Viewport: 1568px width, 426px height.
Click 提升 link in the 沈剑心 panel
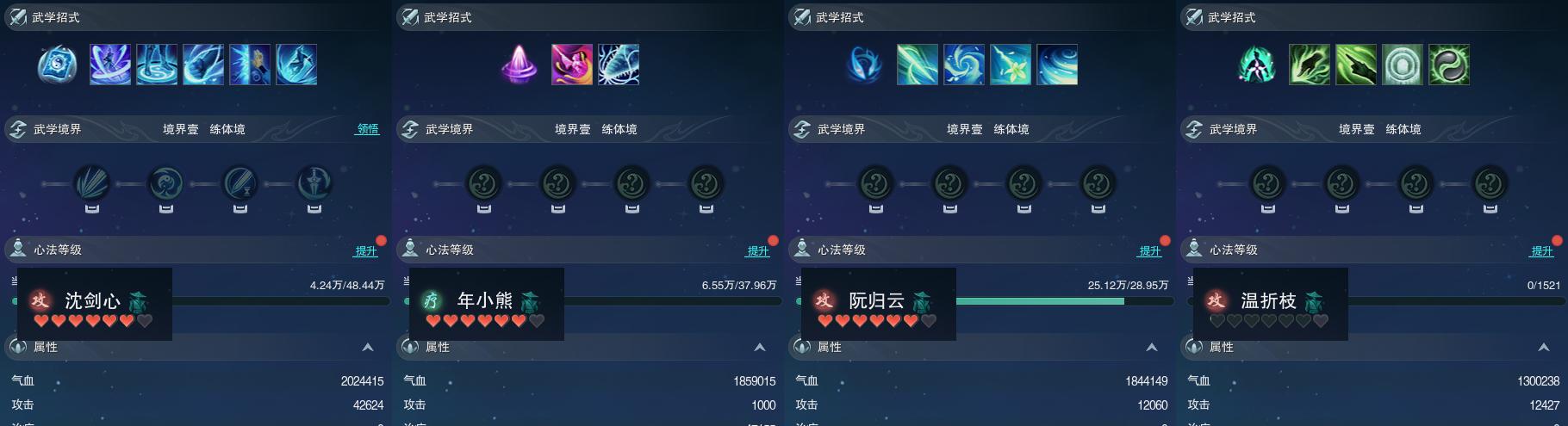pos(366,250)
